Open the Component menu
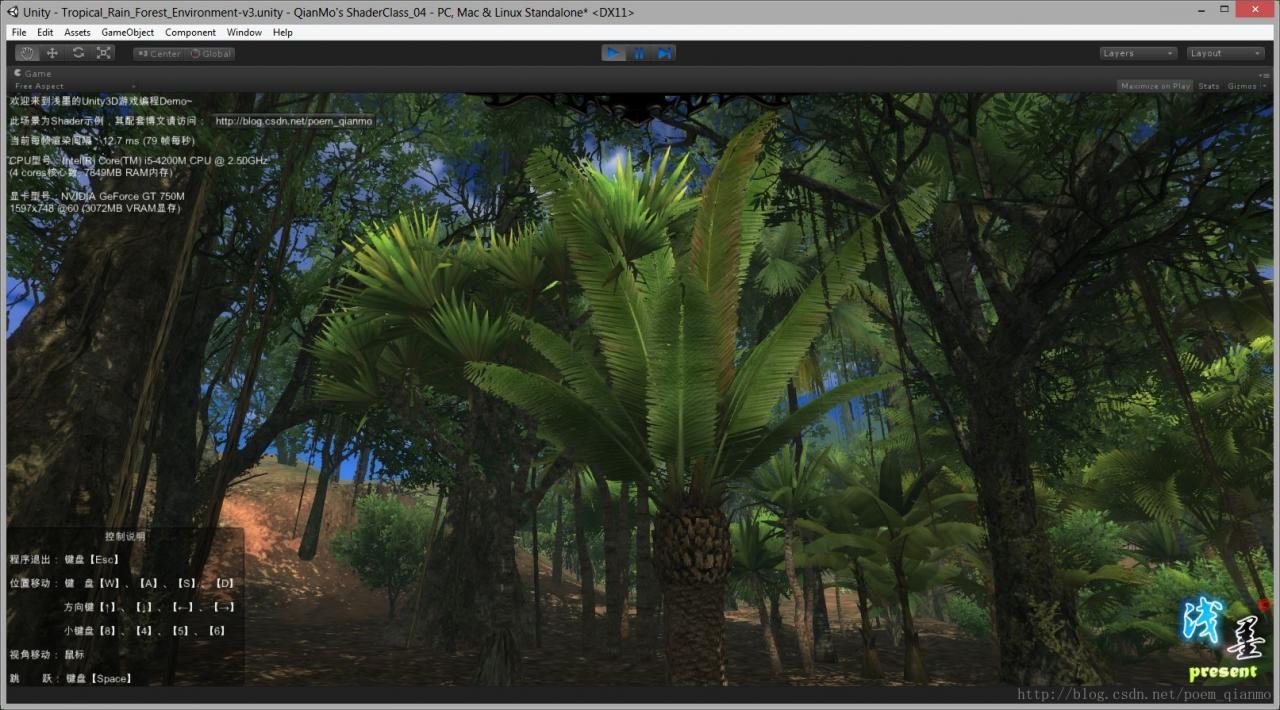This screenshot has width=1280, height=710. pos(190,33)
